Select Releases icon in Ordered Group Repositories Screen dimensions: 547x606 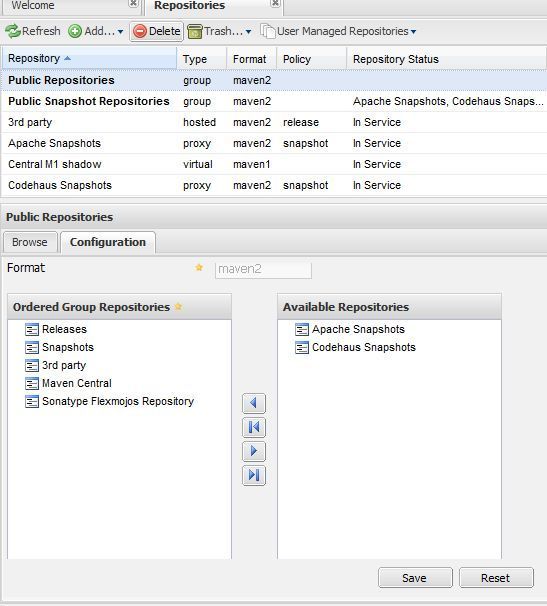[x=32, y=330]
